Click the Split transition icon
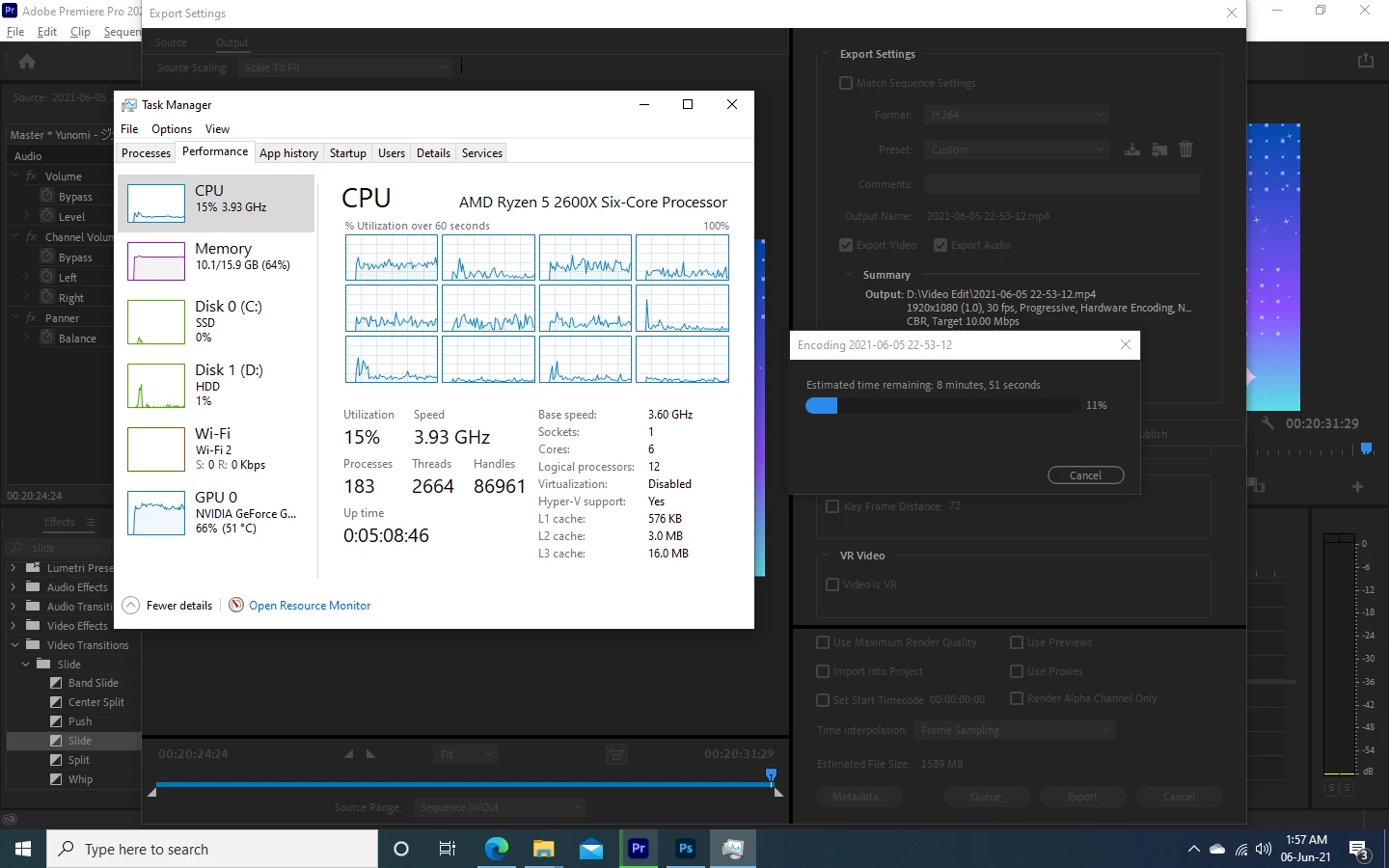1389x868 pixels. 56,760
